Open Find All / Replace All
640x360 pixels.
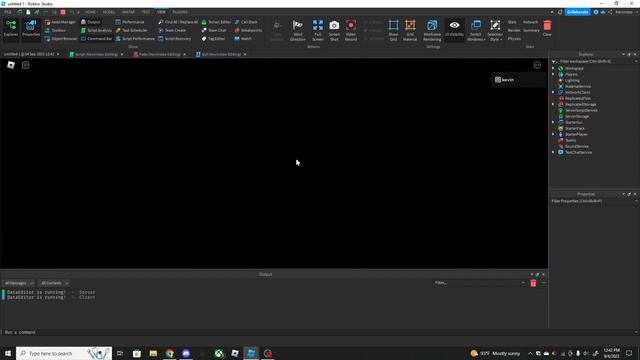(x=178, y=22)
